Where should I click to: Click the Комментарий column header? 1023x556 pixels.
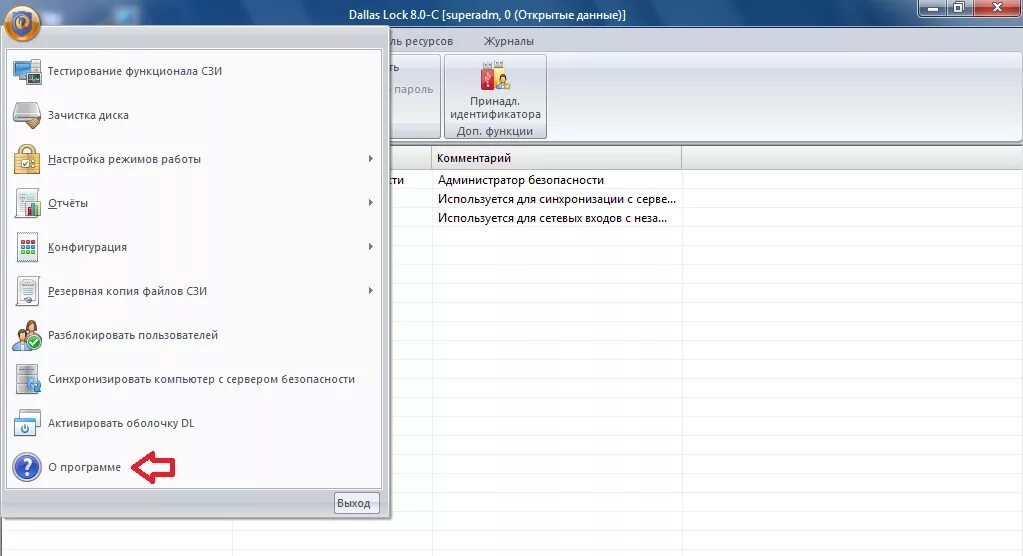(x=556, y=158)
